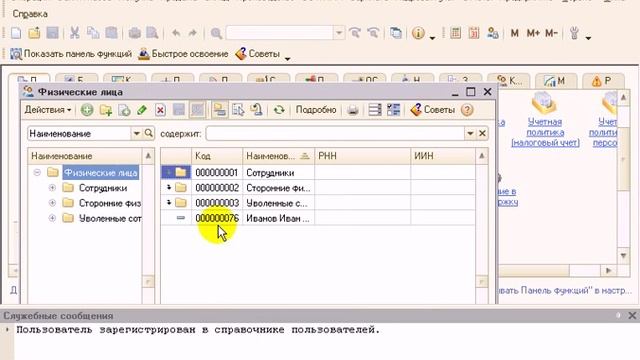Click the green refresh arrows icon

point(279,110)
